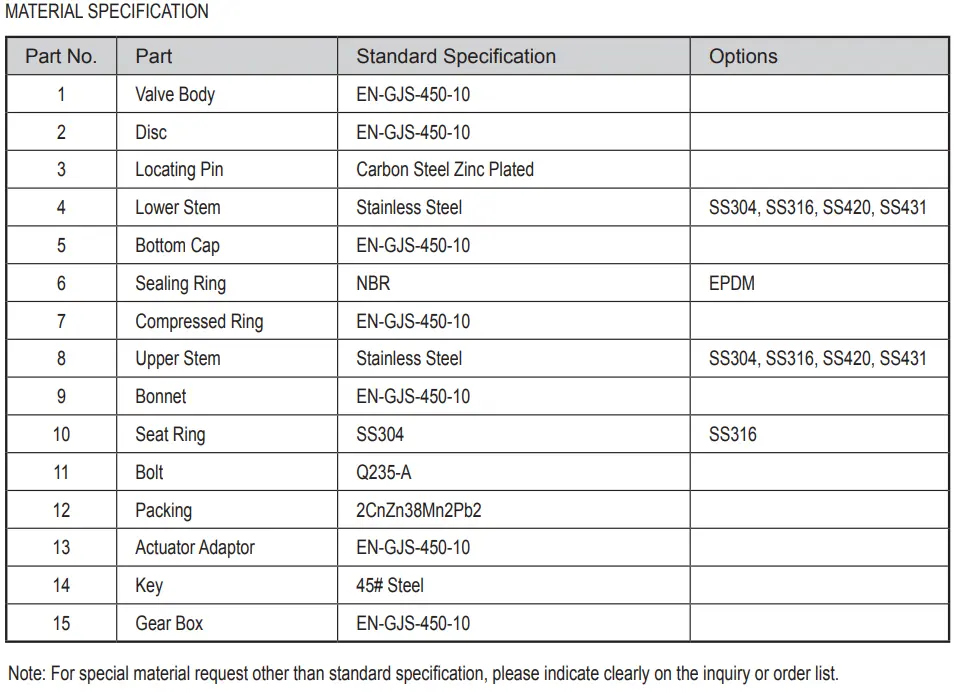The width and height of the screenshot is (954, 695).
Task: Click the "2CnZn38Mn2Pb2" packing specification
Action: pyautogui.click(x=418, y=511)
